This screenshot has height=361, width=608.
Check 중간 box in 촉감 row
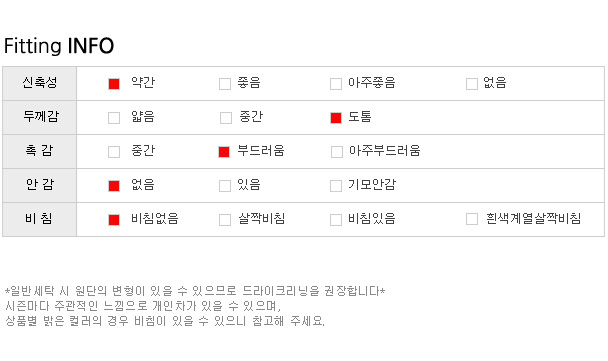114,152
